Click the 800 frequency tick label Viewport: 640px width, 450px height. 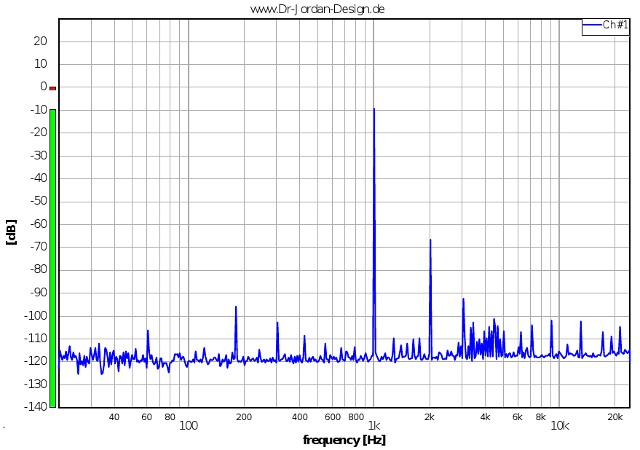click(x=356, y=417)
